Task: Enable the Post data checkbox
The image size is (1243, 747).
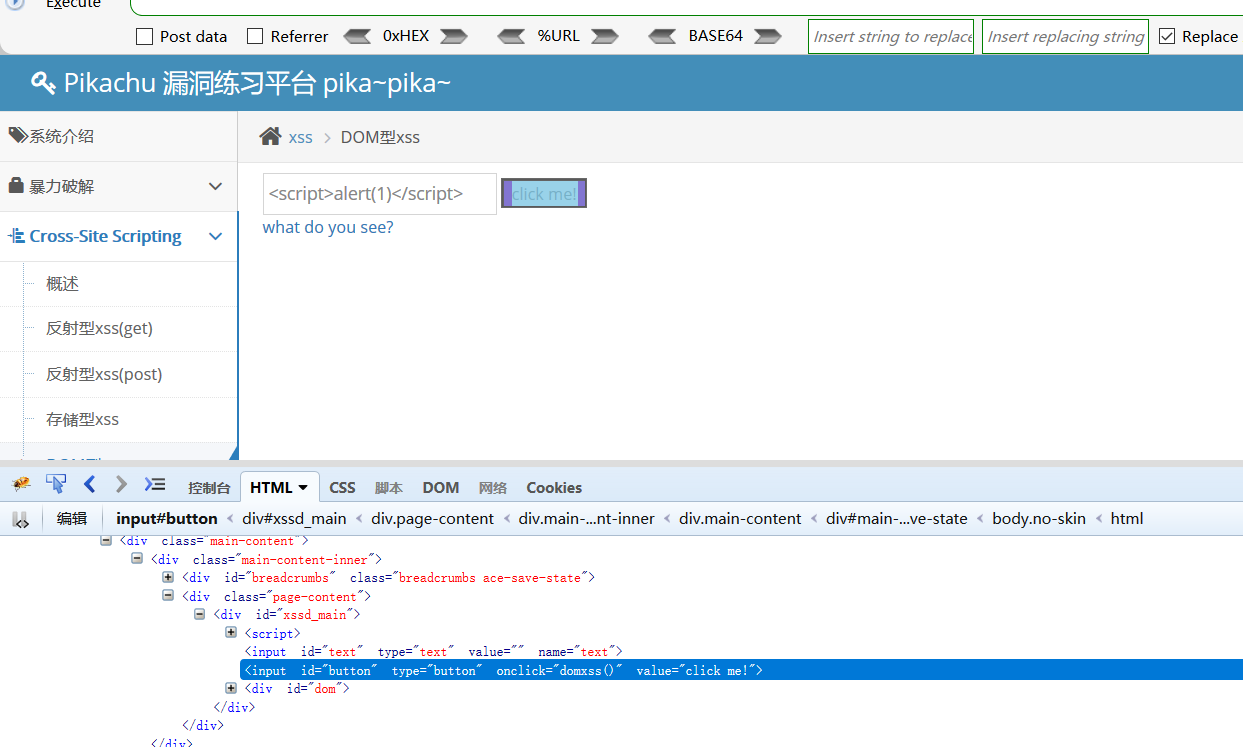Action: point(144,36)
